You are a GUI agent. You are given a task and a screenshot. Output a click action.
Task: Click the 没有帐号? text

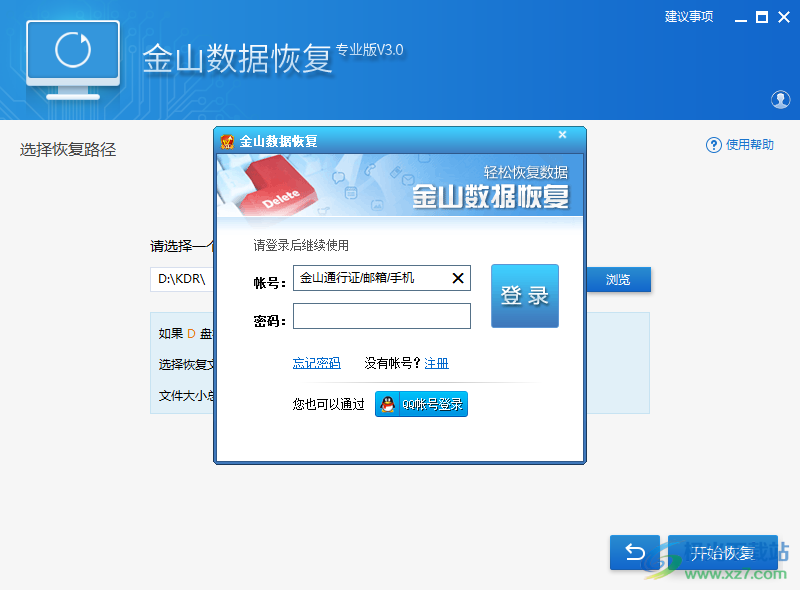(x=392, y=363)
